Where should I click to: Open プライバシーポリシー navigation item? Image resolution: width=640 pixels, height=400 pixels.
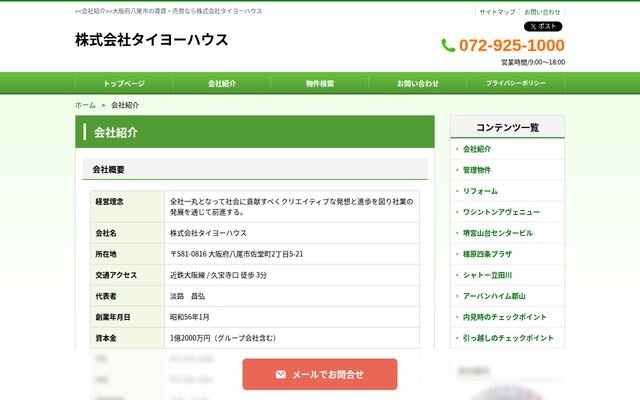tap(516, 83)
